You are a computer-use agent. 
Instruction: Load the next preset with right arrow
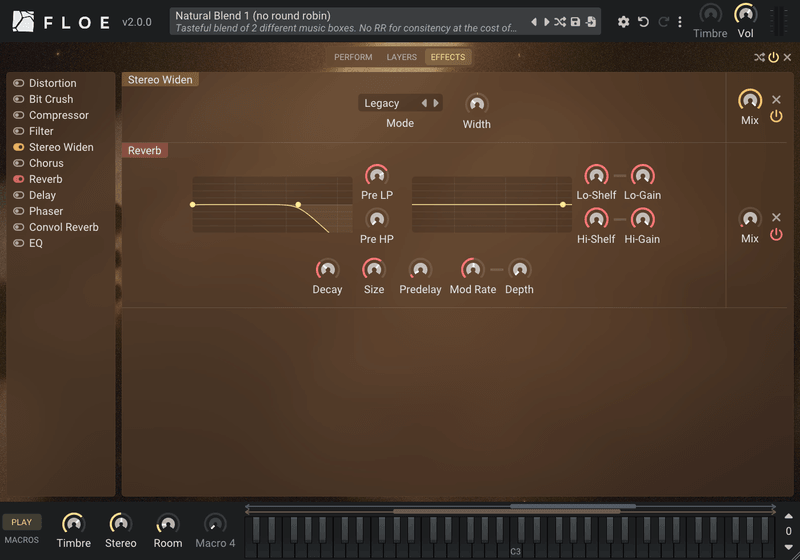click(546, 22)
